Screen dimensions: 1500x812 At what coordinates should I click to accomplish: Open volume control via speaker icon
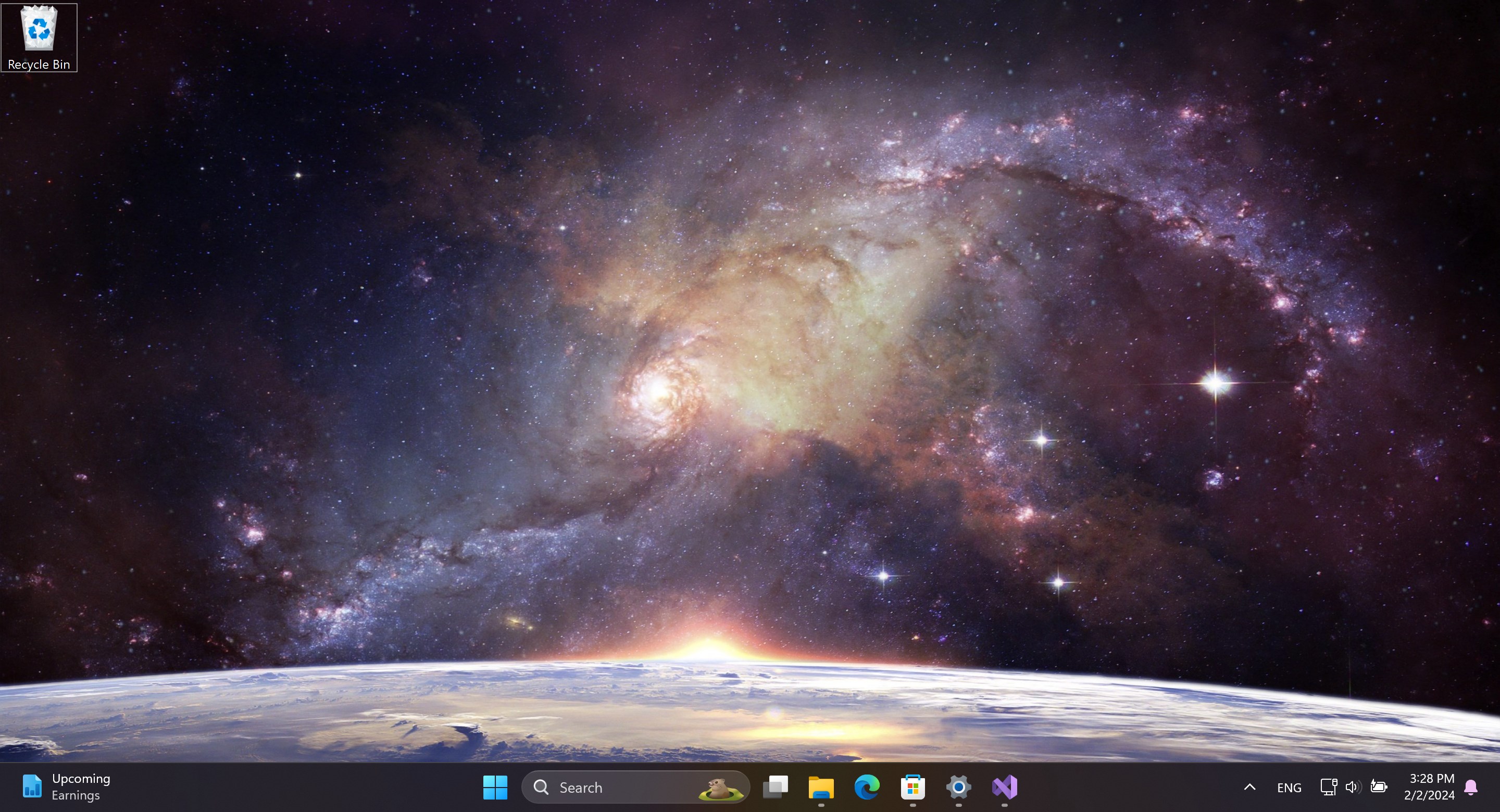(1352, 787)
